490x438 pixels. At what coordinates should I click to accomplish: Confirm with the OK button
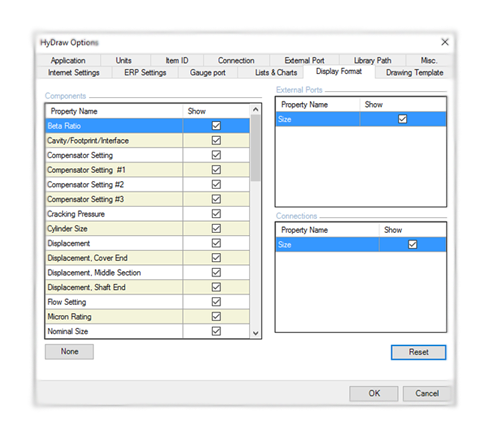click(x=374, y=393)
